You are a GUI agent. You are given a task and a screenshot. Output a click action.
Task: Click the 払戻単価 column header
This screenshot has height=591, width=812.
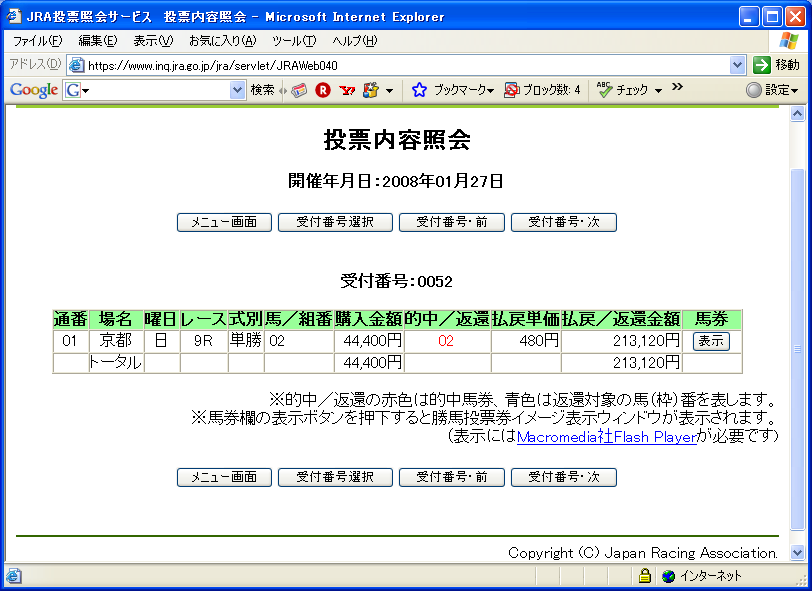526,319
